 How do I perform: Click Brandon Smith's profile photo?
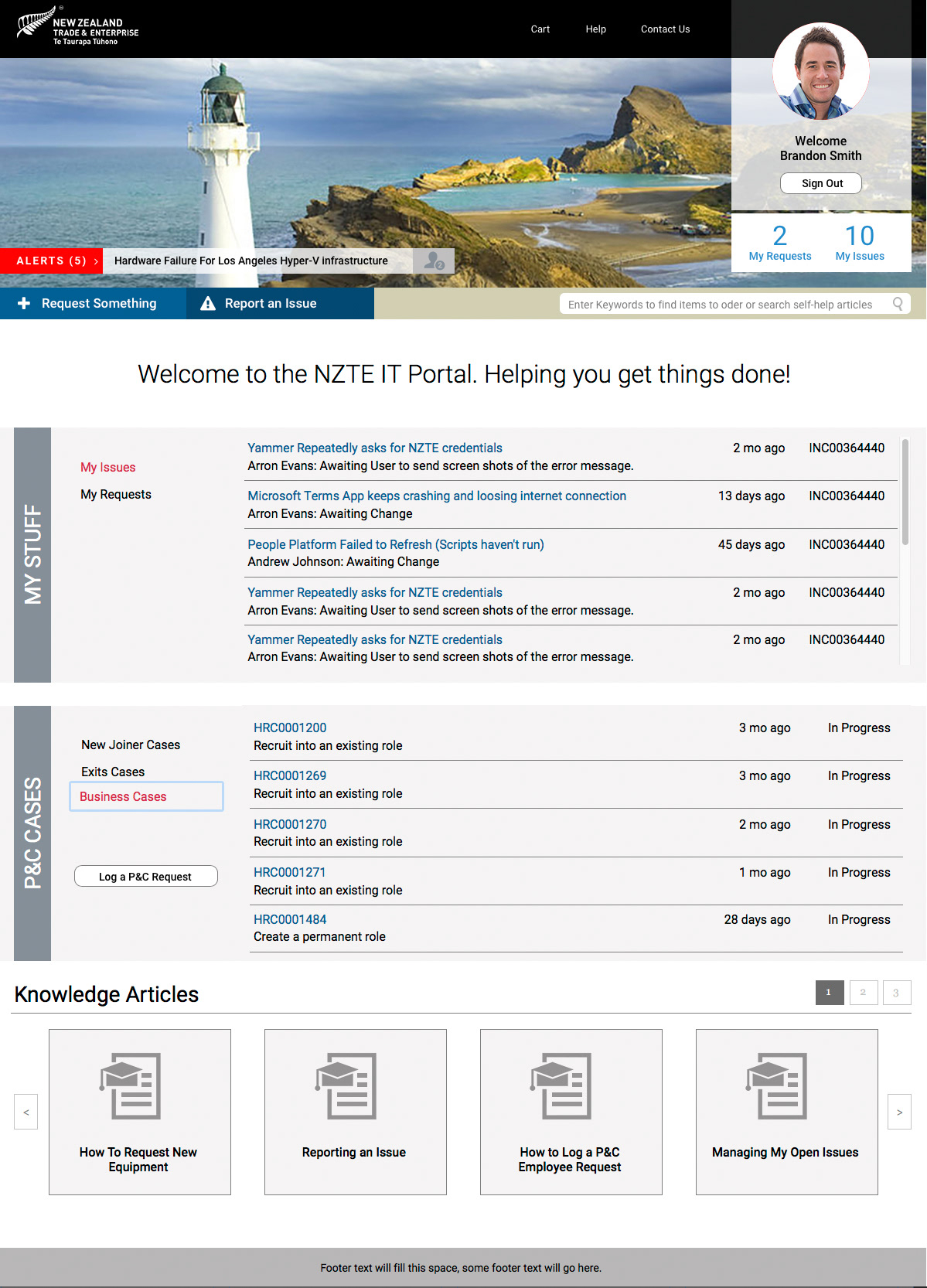[x=820, y=71]
